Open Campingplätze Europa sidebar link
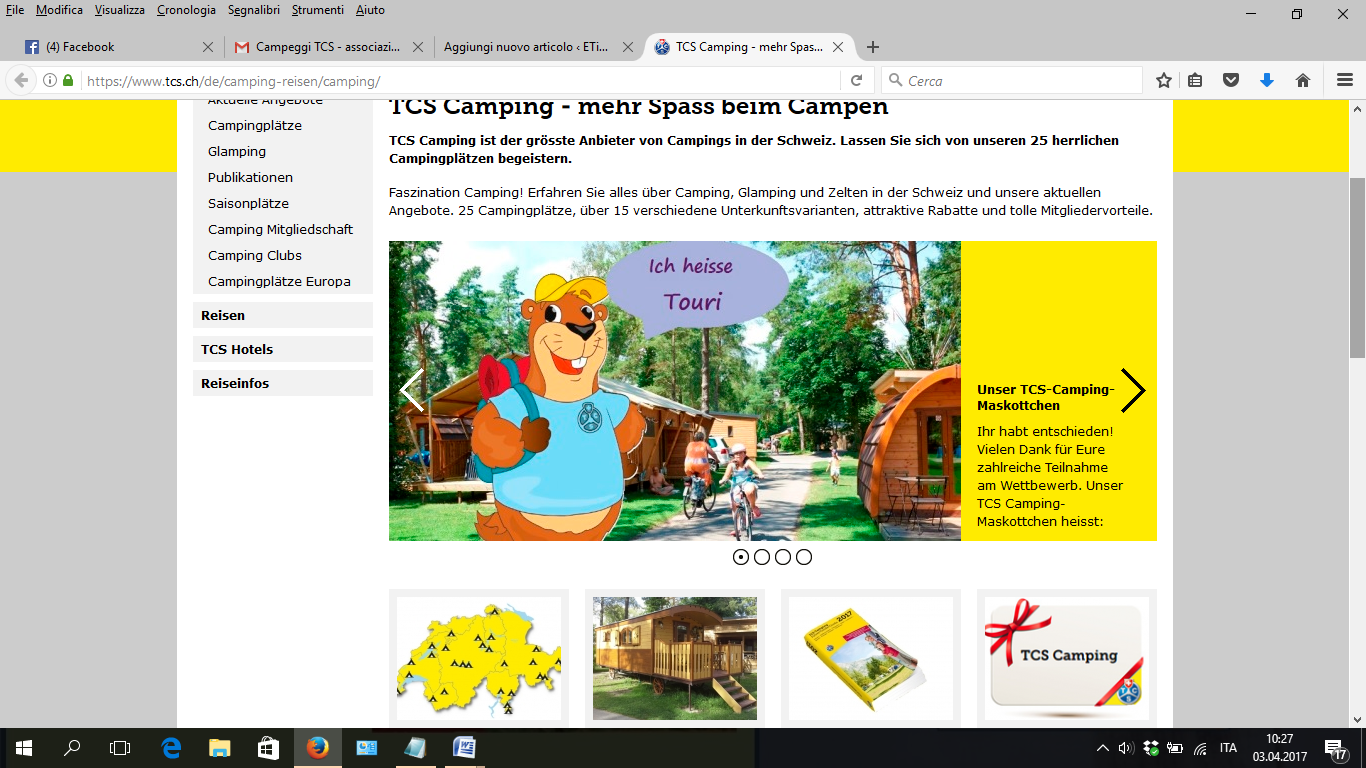The image size is (1366, 768). 279,282
